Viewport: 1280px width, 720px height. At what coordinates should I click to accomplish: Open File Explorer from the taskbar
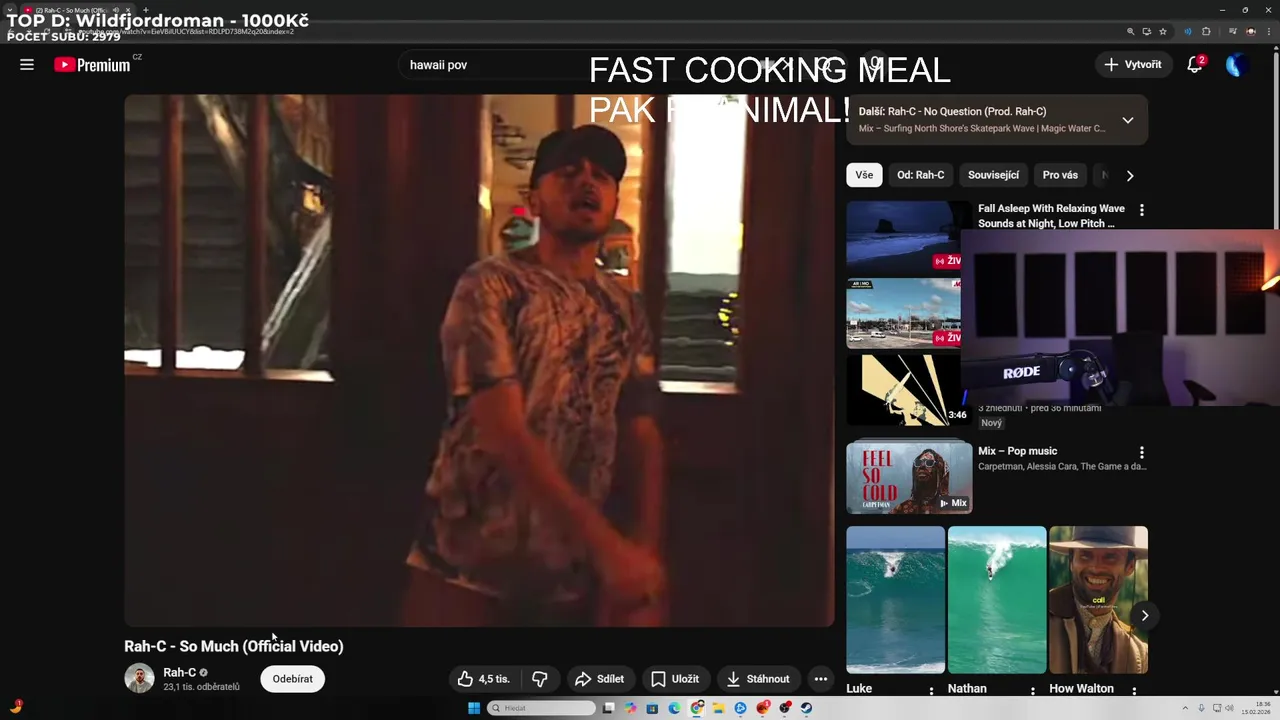point(718,708)
